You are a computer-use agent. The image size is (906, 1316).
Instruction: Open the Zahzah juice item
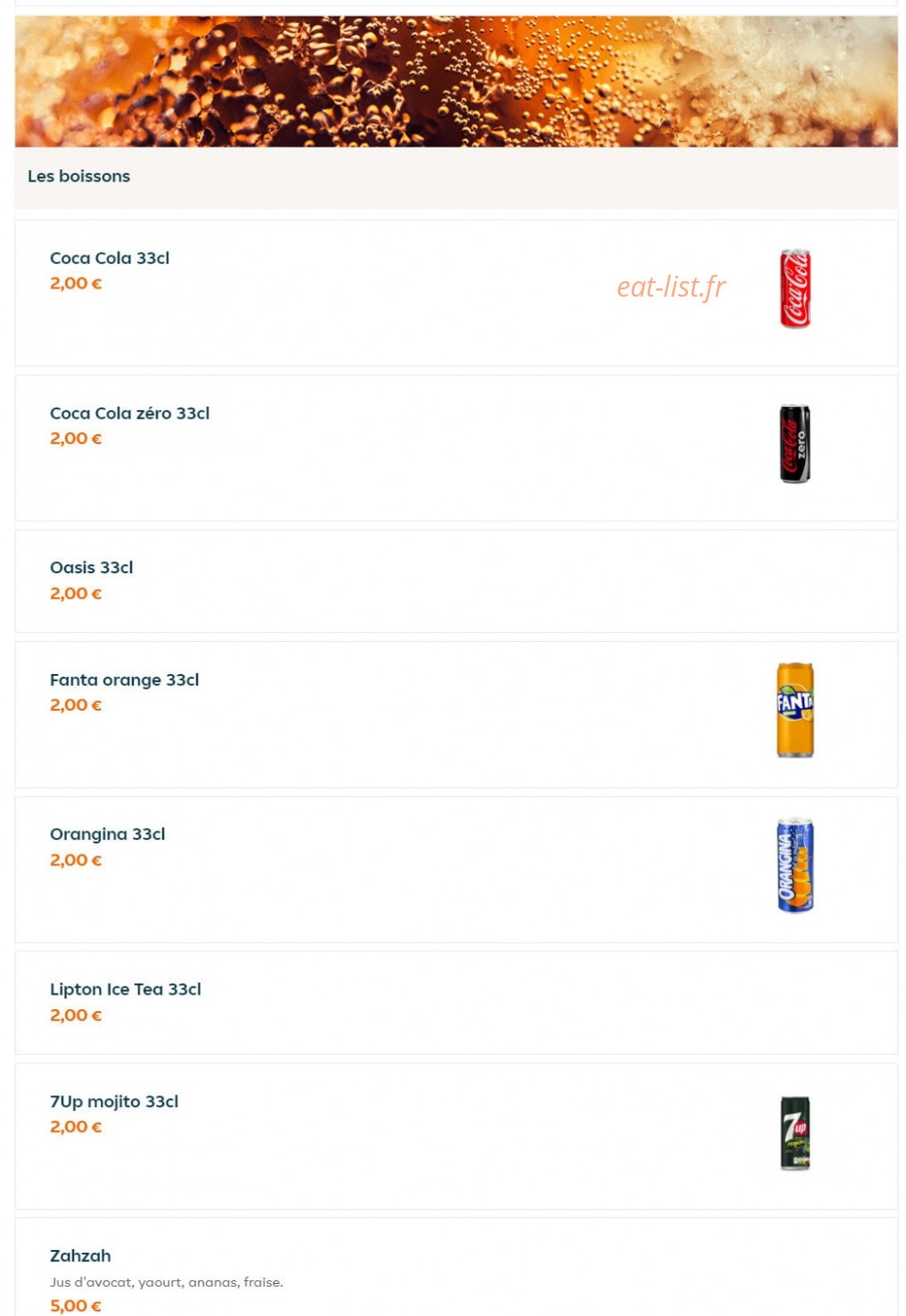[456, 1267]
